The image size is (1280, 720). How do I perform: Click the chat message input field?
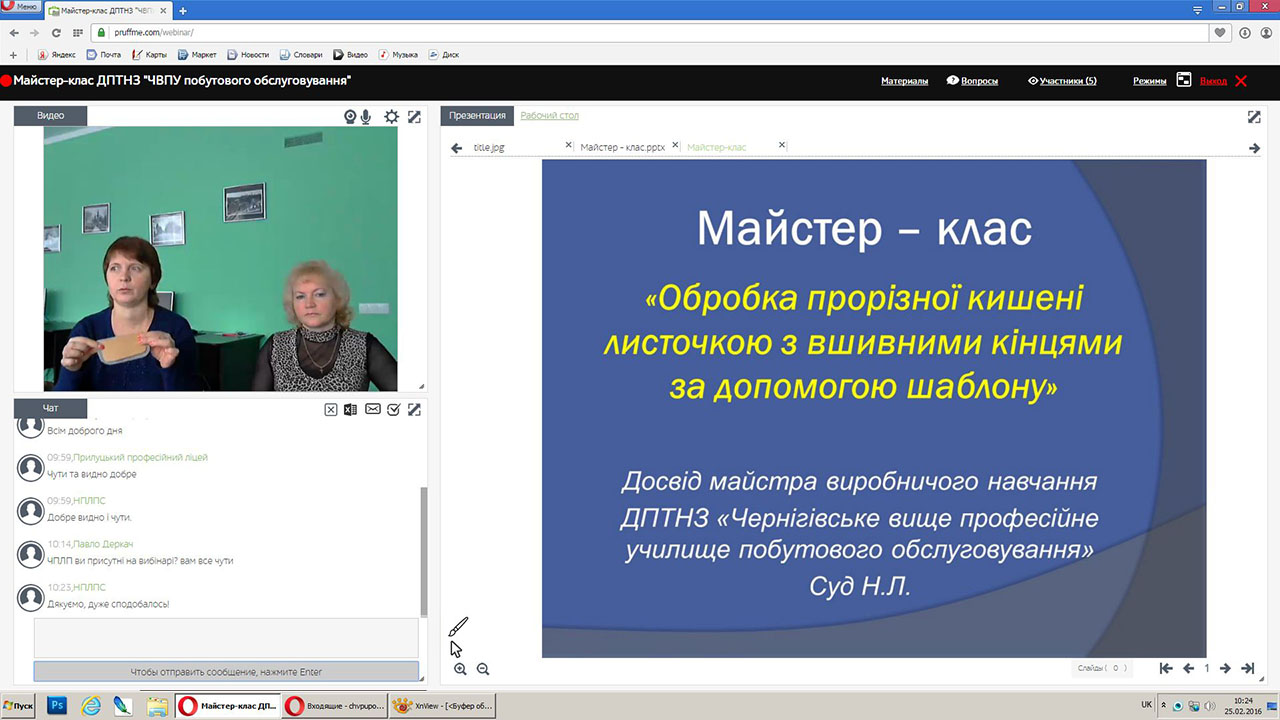coord(226,638)
